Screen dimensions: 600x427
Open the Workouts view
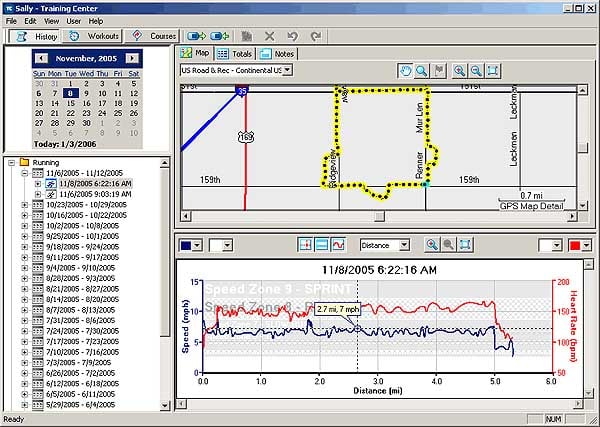coord(91,36)
